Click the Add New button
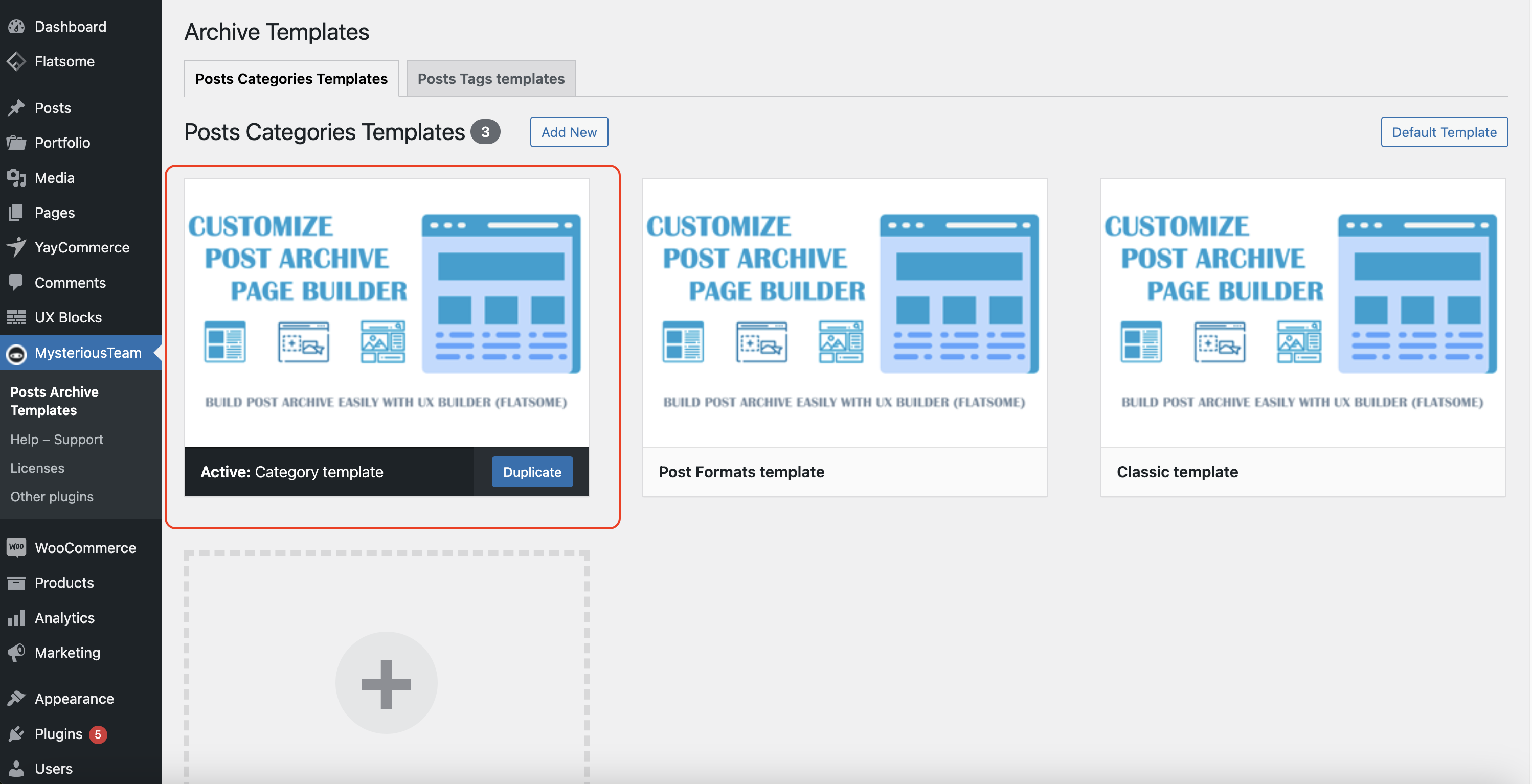This screenshot has height=784, width=1532. click(569, 132)
